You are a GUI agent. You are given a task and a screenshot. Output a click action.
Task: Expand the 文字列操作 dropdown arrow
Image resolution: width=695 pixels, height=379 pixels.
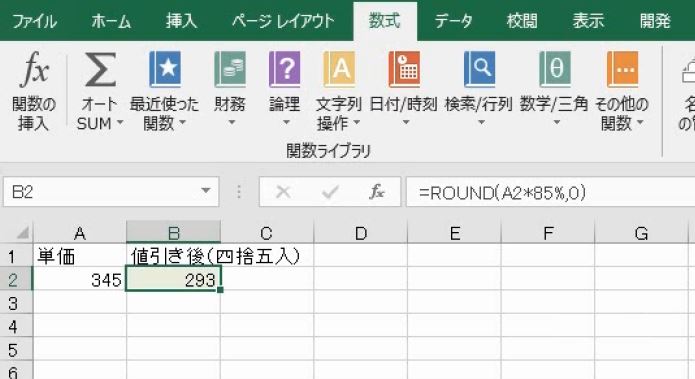tap(356, 123)
